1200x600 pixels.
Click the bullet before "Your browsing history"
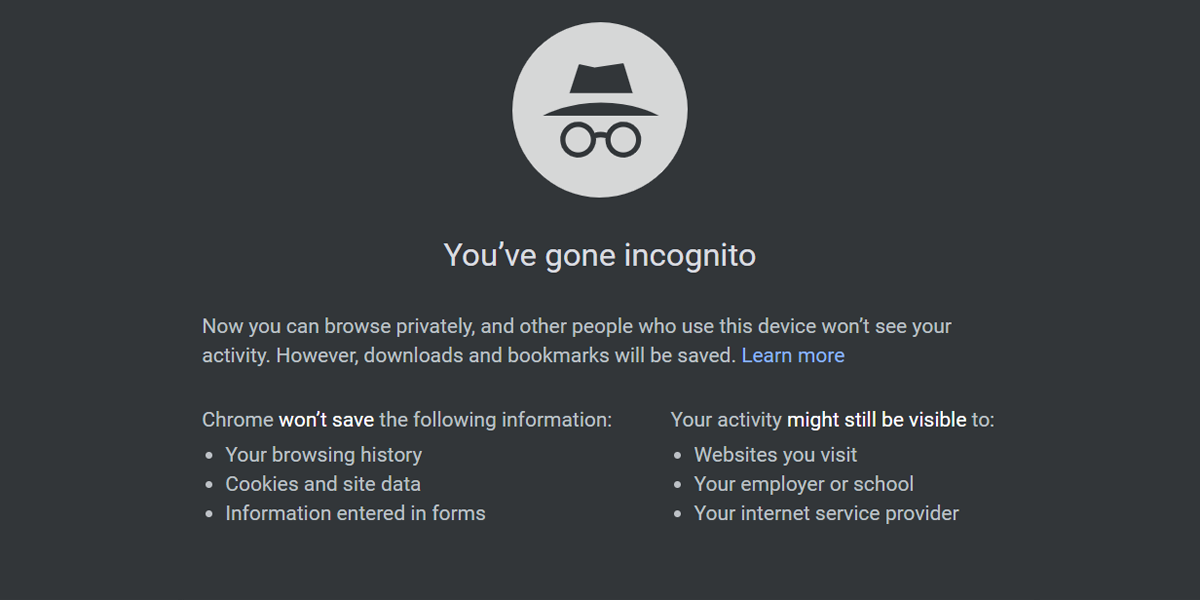pos(209,455)
